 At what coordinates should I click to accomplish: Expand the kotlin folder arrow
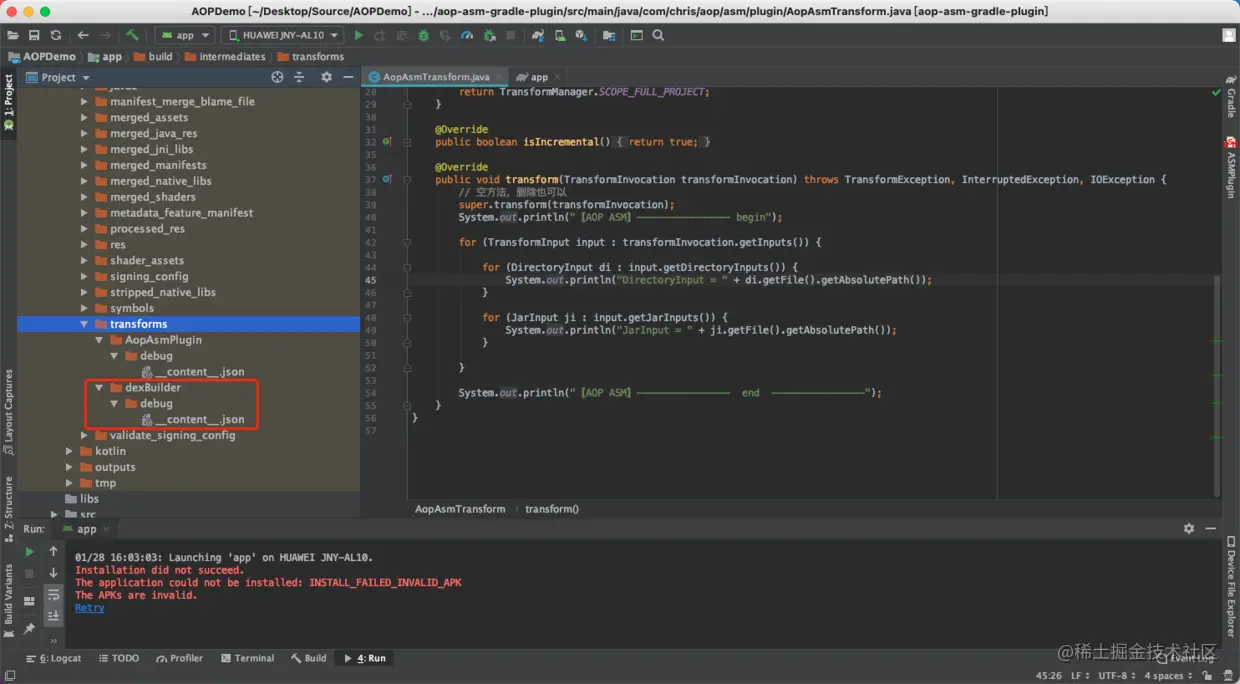tap(69, 451)
